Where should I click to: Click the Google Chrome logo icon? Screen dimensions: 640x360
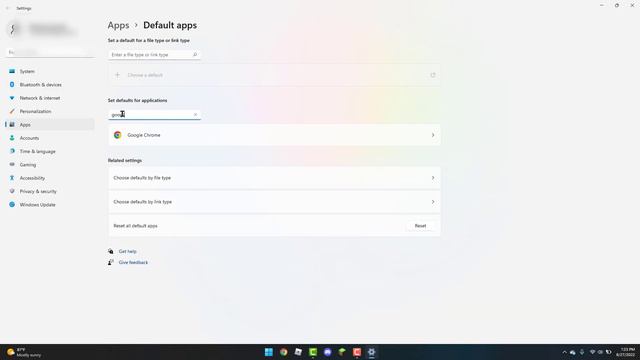(x=118, y=135)
